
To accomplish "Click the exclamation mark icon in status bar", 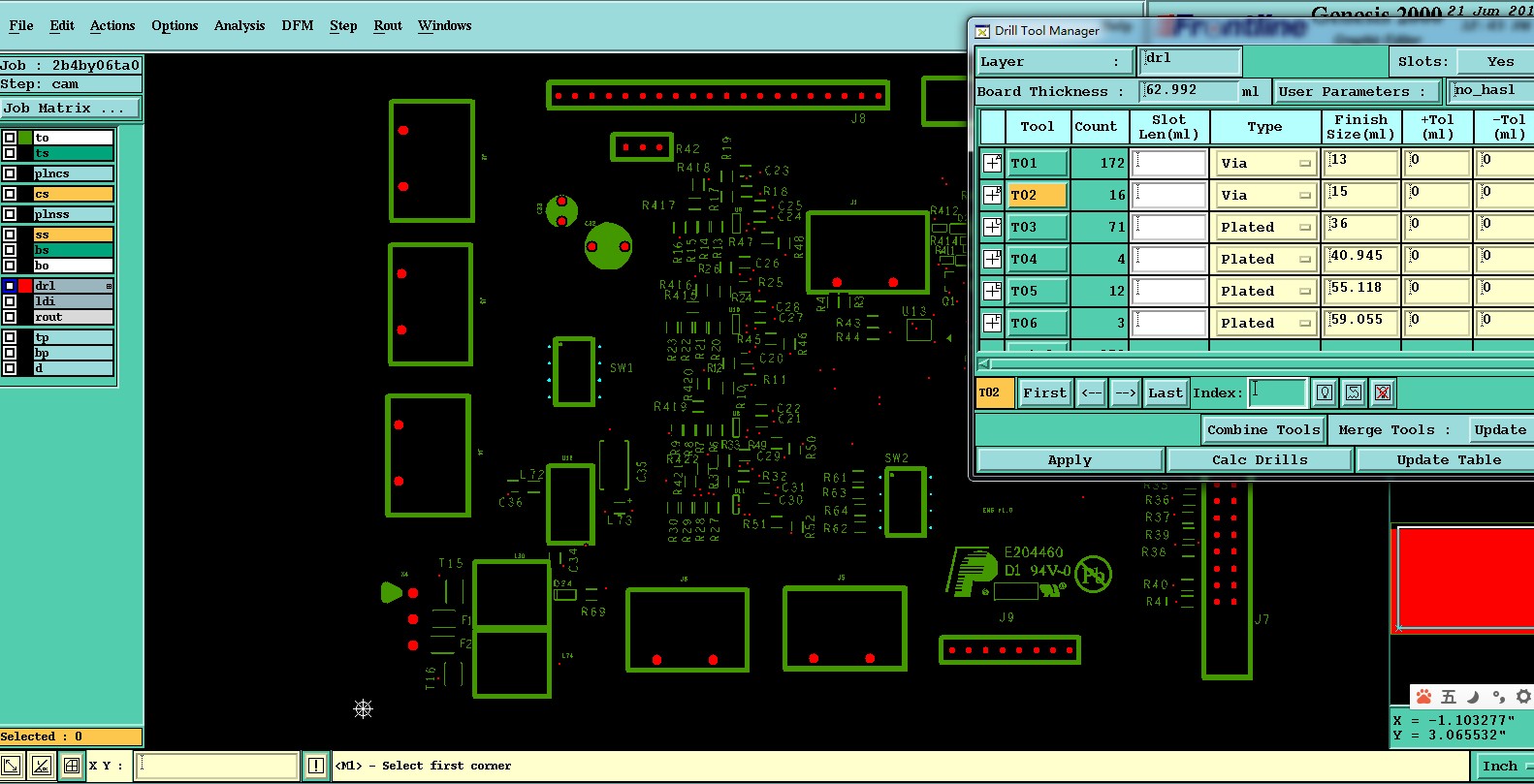I will [316, 766].
